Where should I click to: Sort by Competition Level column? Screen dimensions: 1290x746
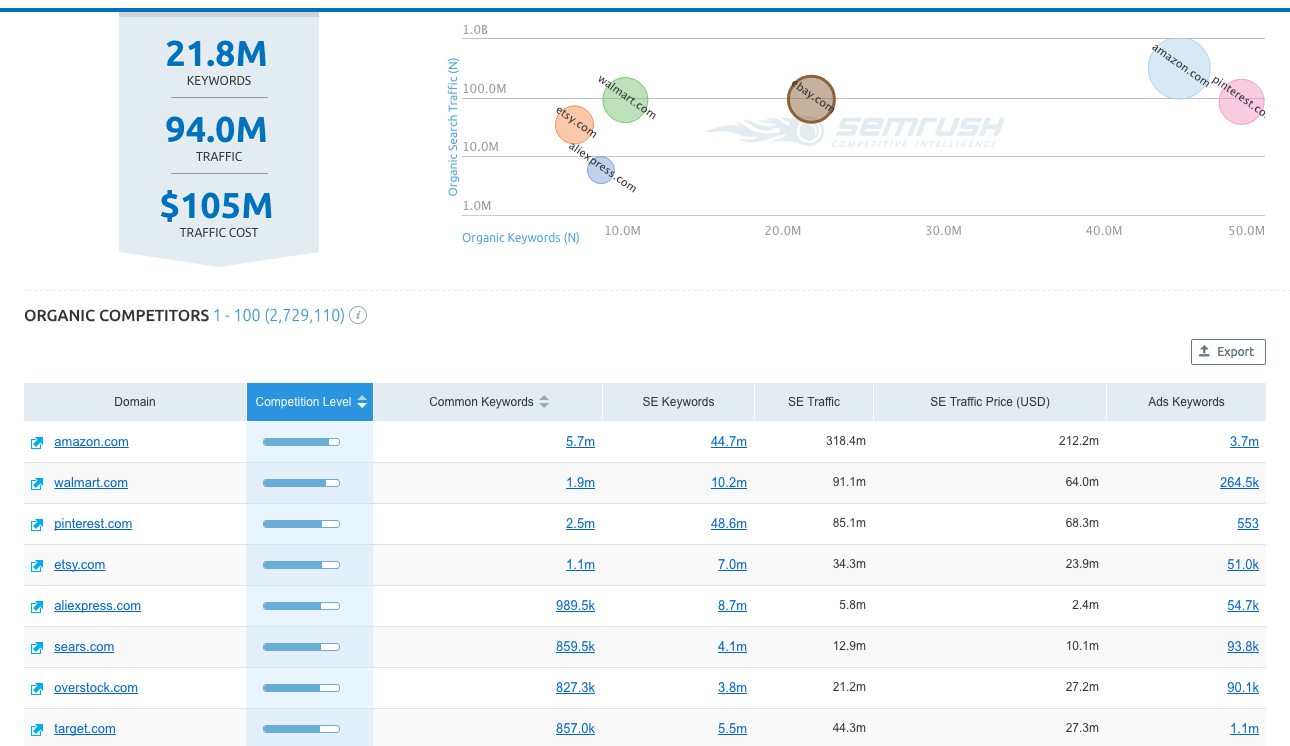click(x=310, y=402)
